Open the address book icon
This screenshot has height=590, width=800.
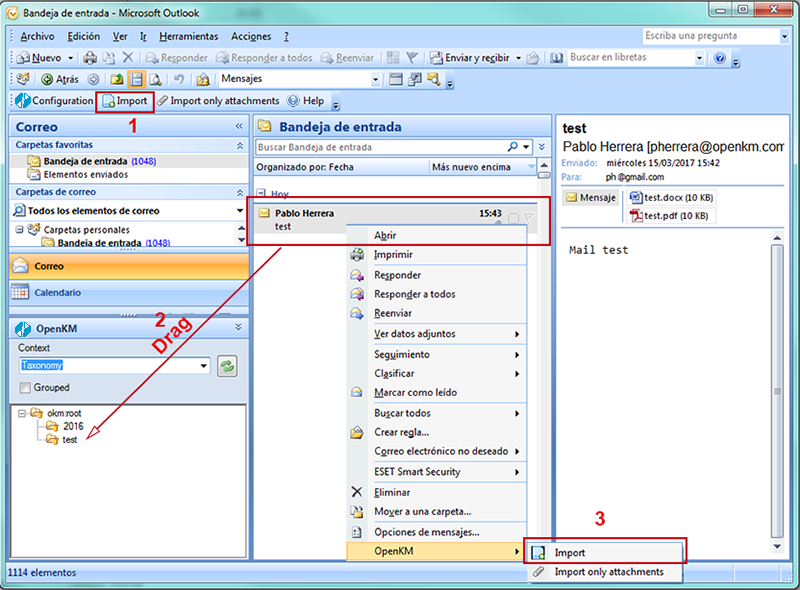pos(557,58)
